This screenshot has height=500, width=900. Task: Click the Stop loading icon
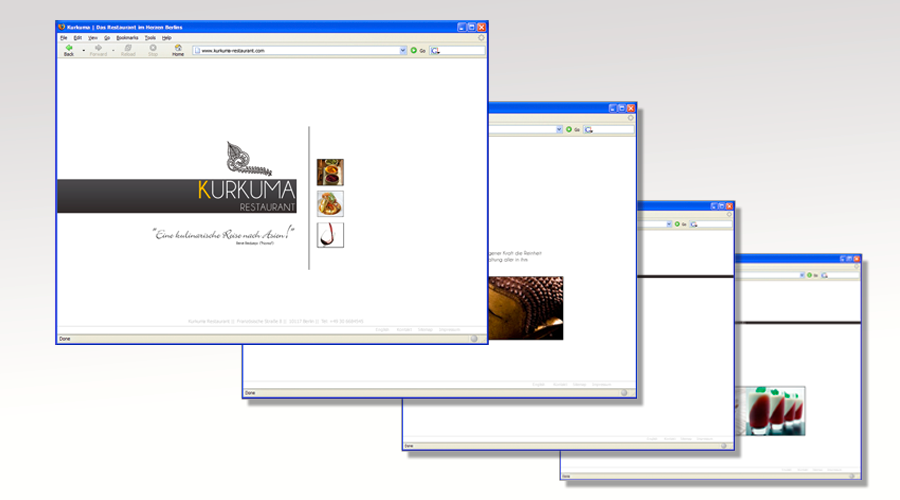click(x=153, y=49)
